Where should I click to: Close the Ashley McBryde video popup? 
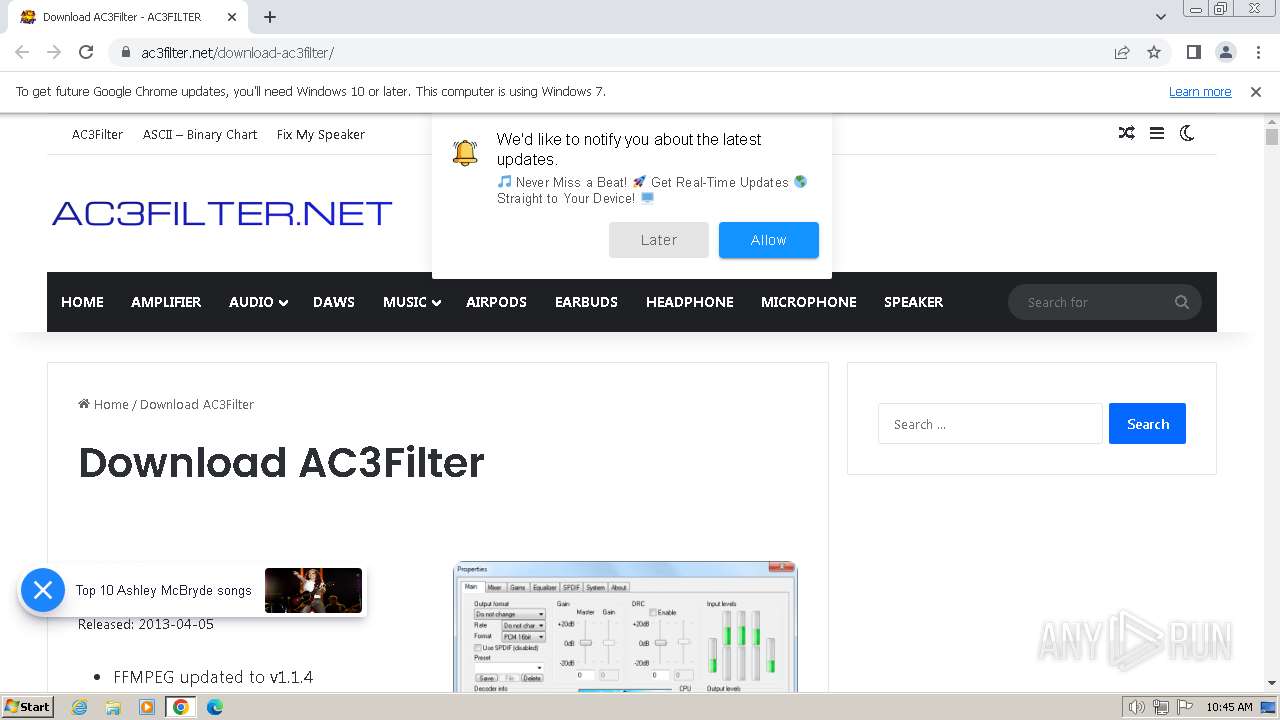43,591
